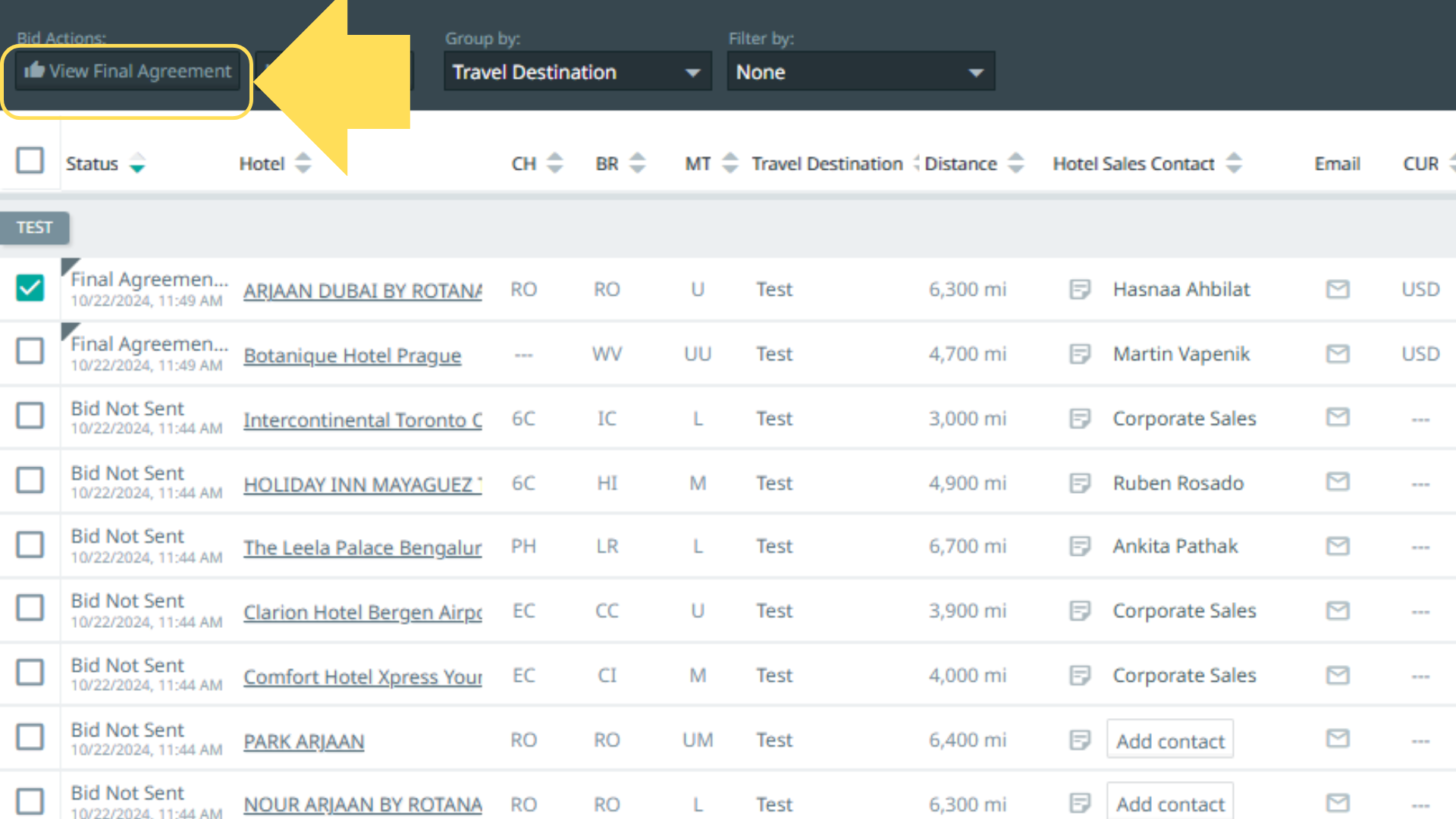Uncheck the ARJAAN DUBAI BY ROTANA checkbox
The width and height of the screenshot is (1456, 819).
click(30, 288)
